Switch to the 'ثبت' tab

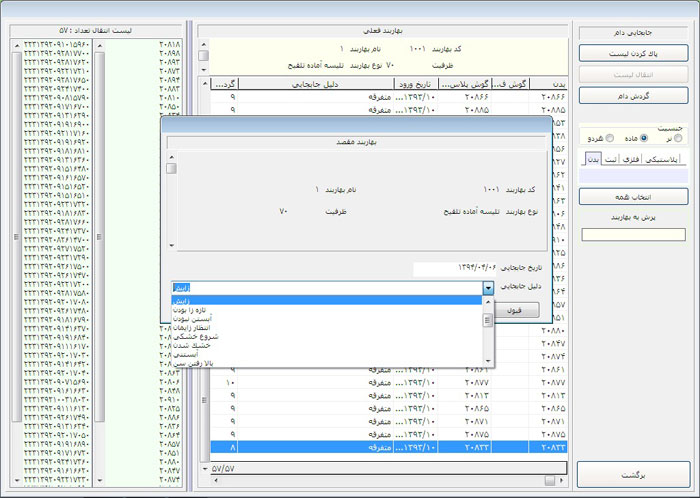(x=611, y=160)
